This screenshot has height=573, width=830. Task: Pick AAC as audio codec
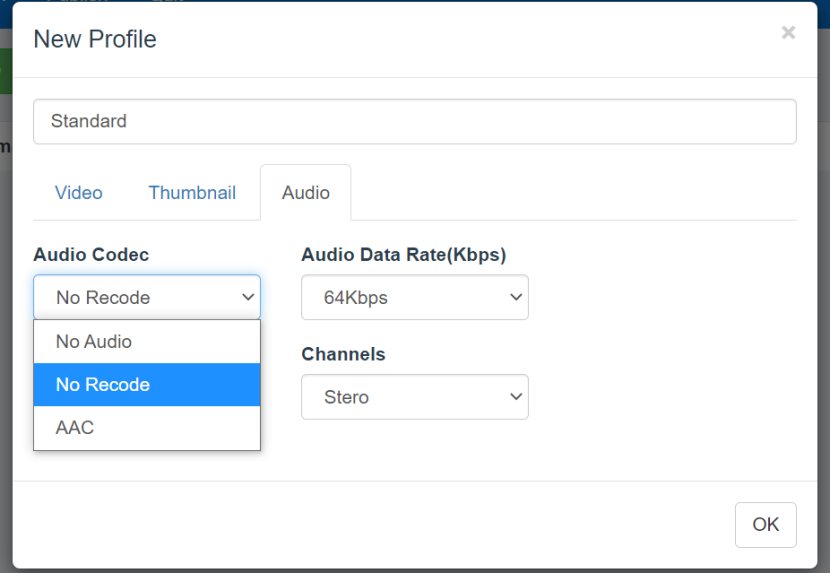pos(147,427)
